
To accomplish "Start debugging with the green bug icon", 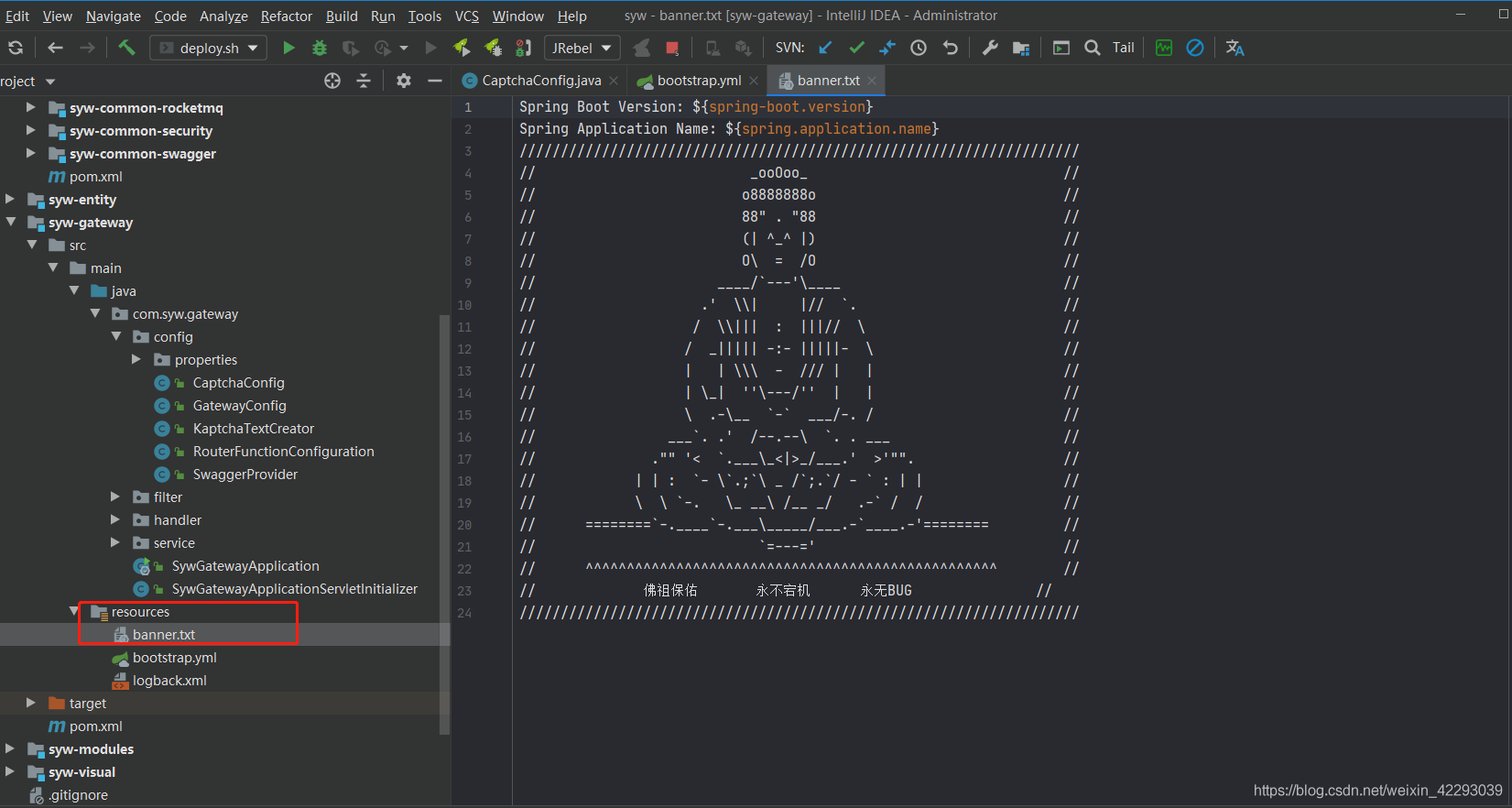I will tap(320, 48).
